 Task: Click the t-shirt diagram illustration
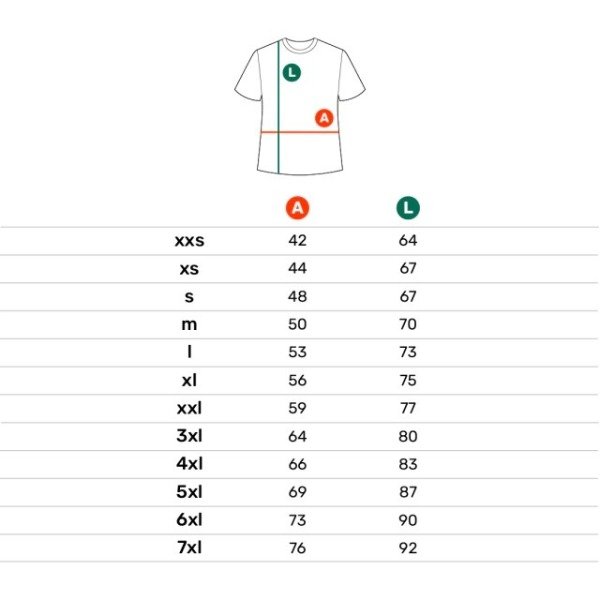300,105
